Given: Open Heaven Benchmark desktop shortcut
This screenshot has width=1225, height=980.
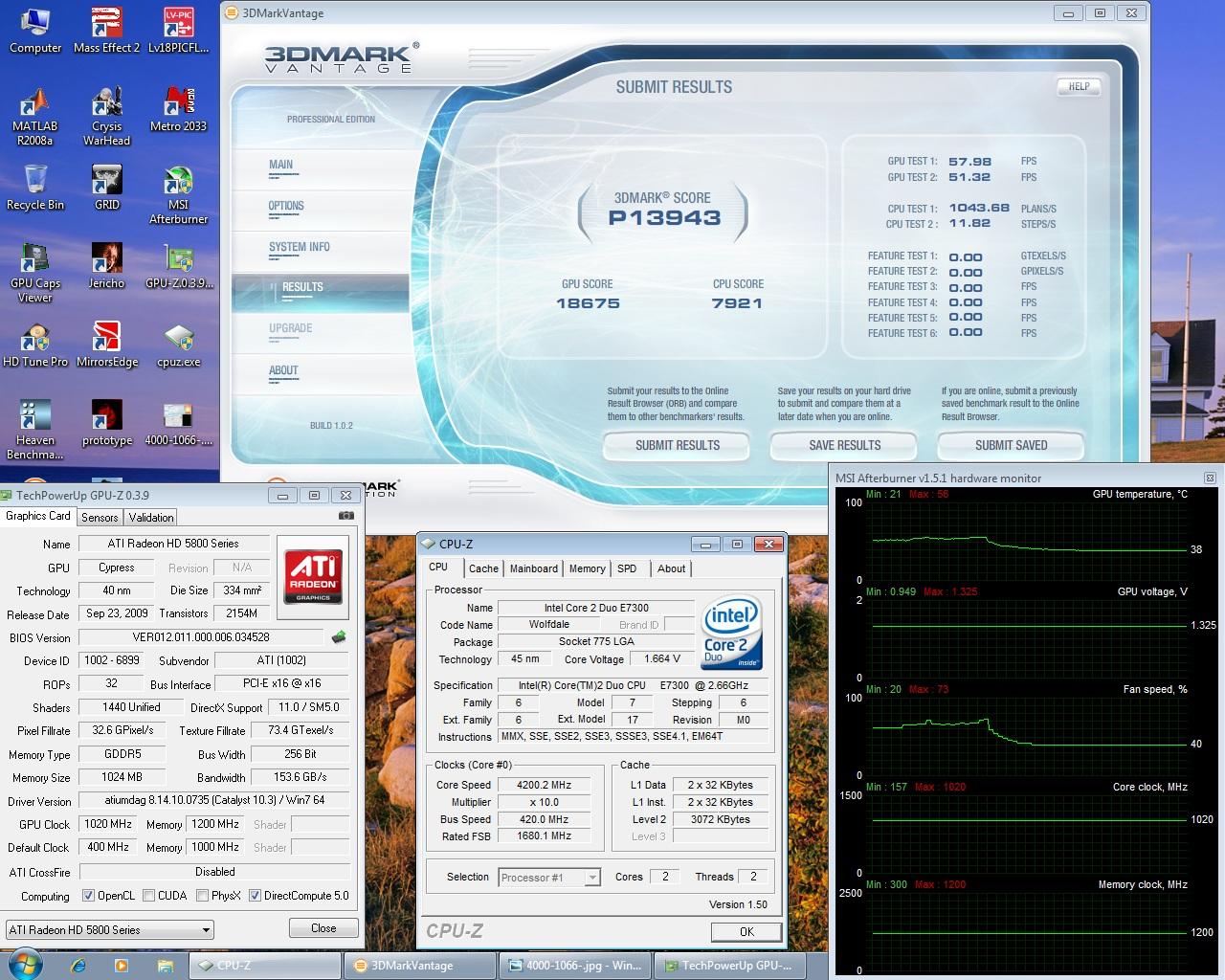Looking at the screenshot, I should pos(35,431).
